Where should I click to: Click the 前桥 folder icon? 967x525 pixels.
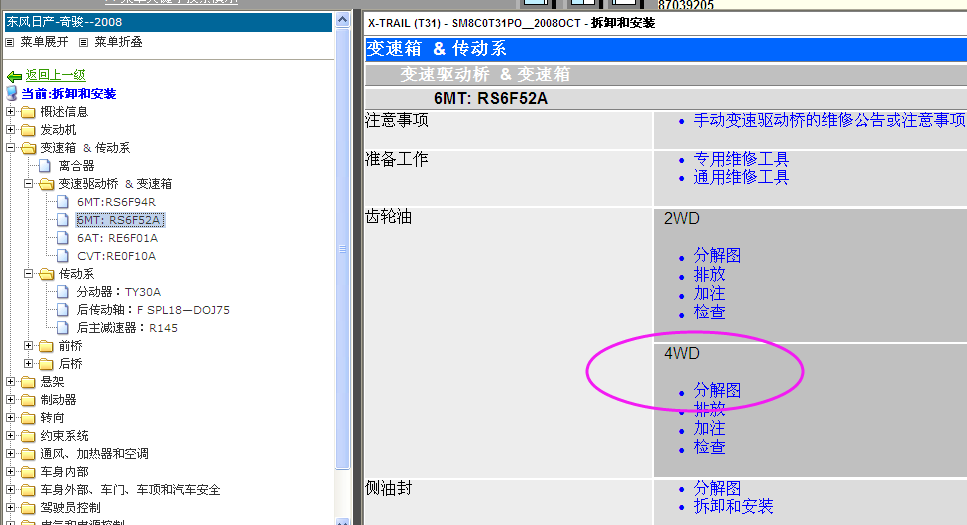tap(46, 346)
